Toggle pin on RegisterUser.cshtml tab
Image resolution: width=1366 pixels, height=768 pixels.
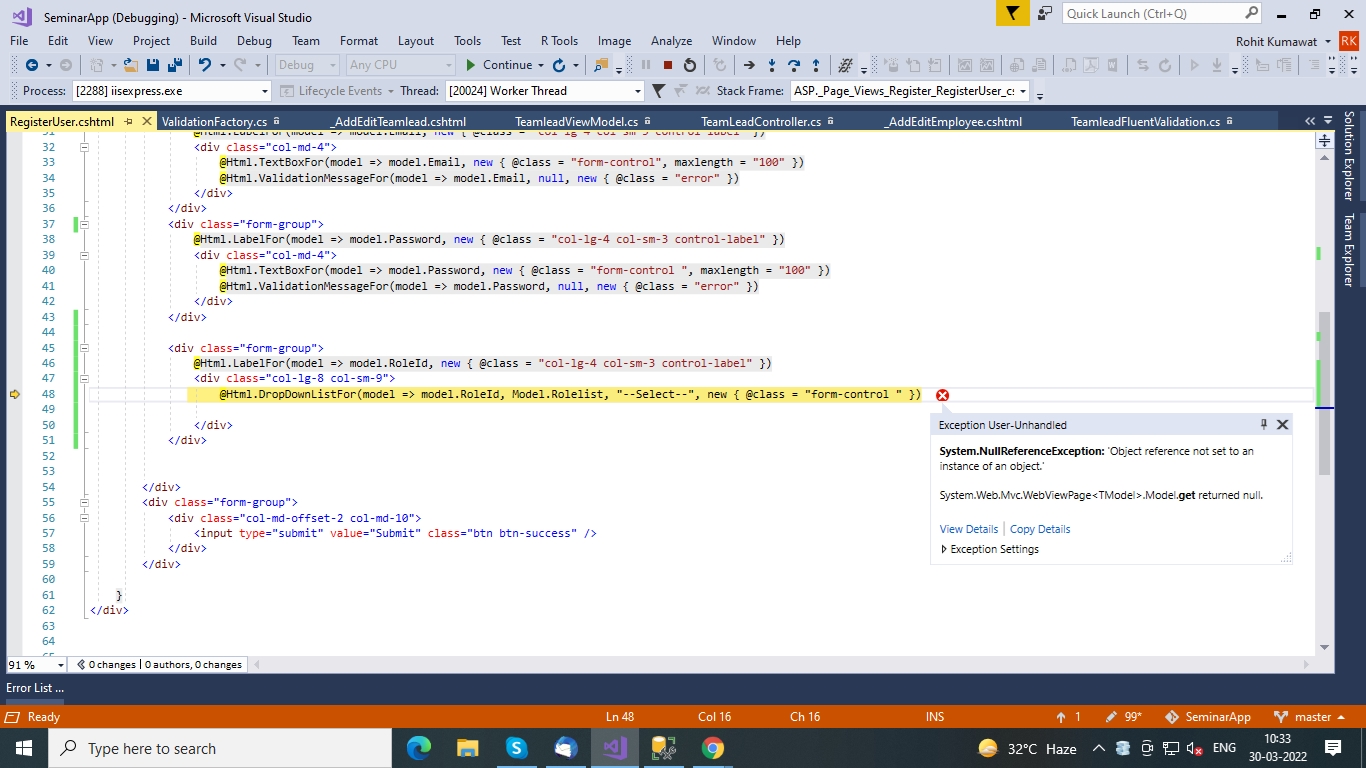129,122
